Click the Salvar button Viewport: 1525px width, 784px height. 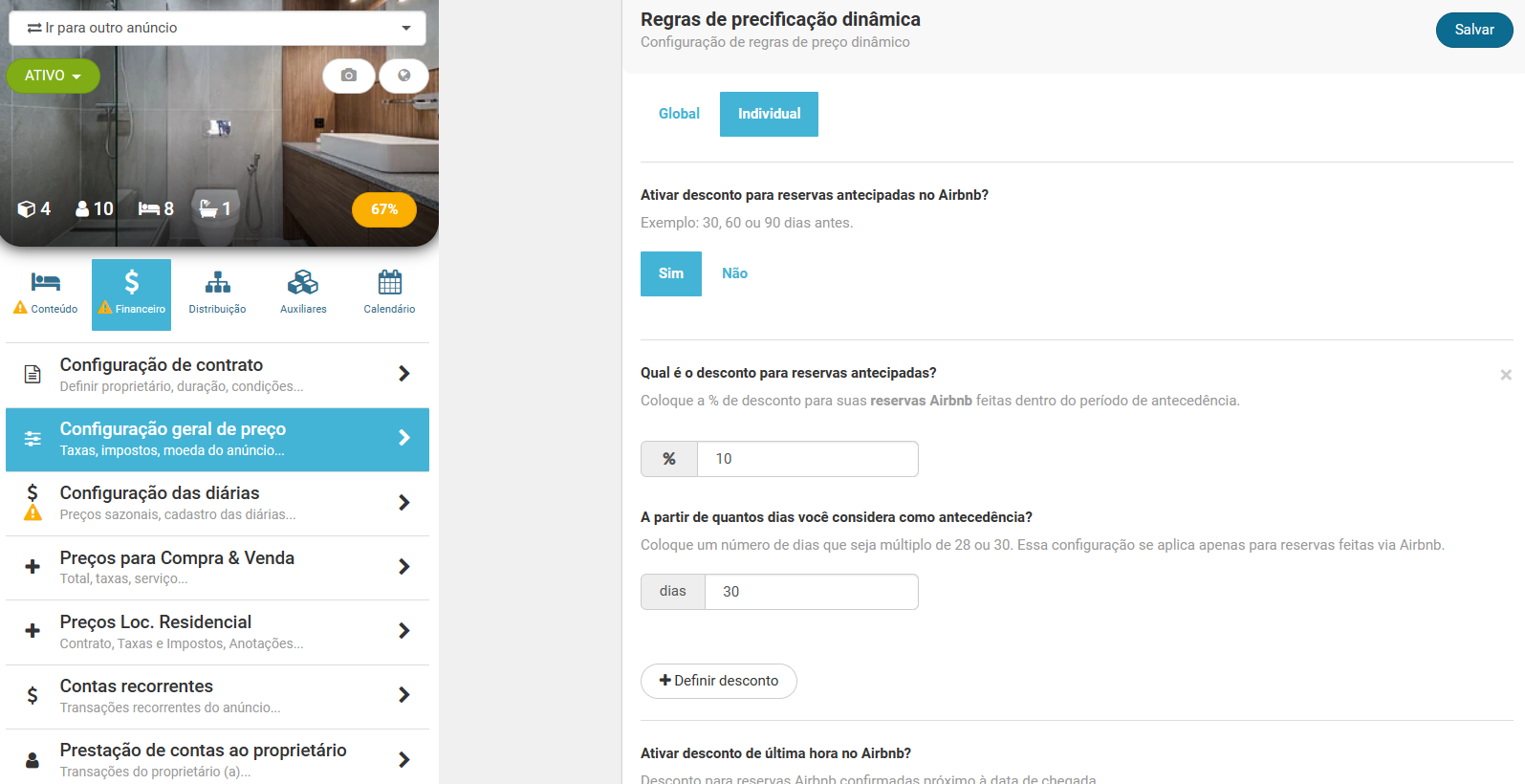1474,30
